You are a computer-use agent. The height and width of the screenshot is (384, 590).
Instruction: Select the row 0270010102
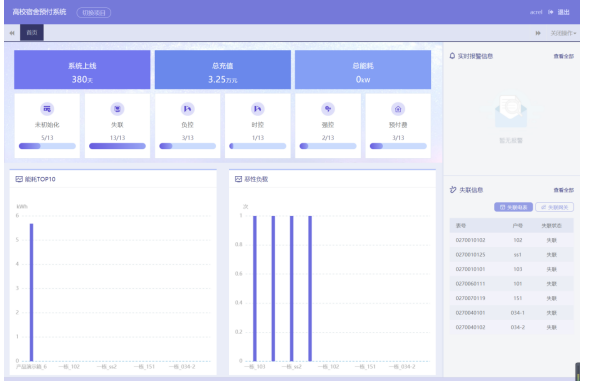[511, 240]
